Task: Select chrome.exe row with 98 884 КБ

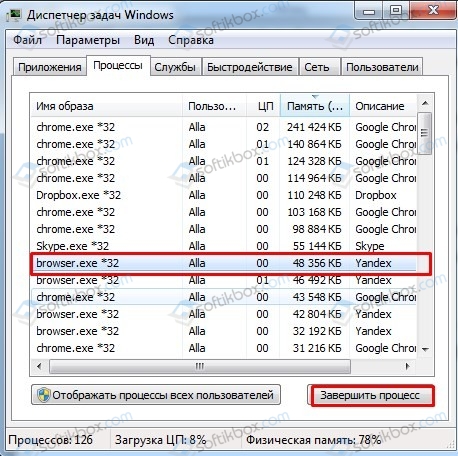Action: (223, 229)
